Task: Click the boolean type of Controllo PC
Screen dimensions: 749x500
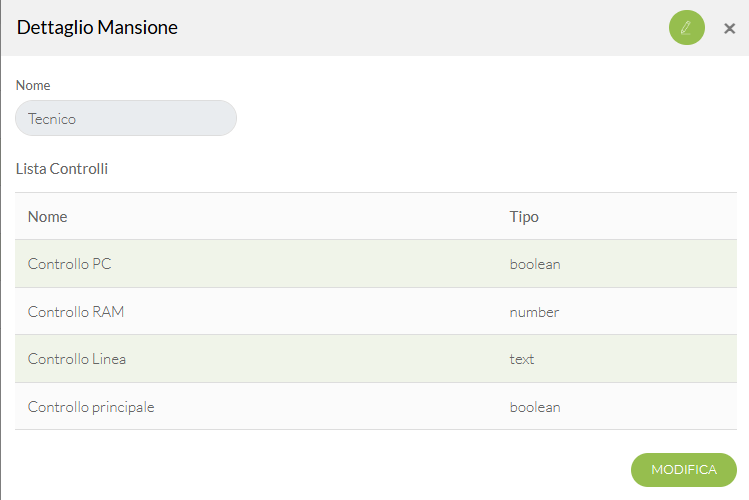Action: click(x=535, y=264)
